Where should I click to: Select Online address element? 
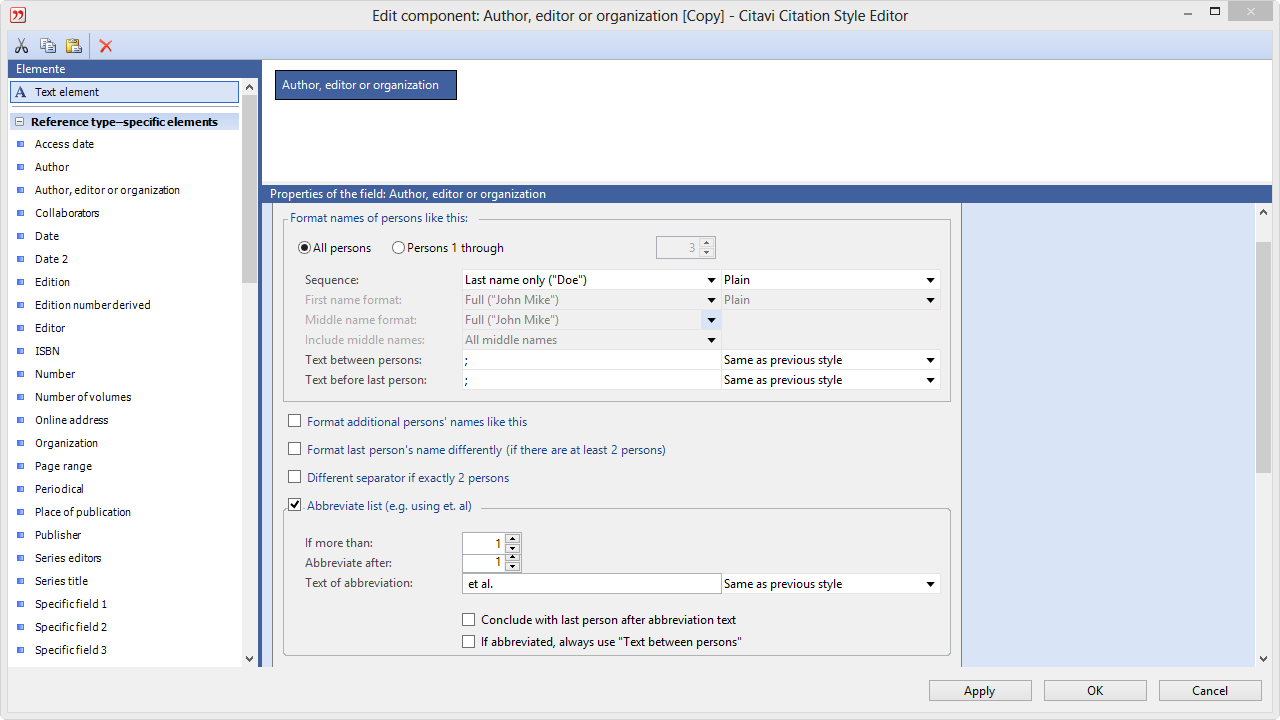71,420
